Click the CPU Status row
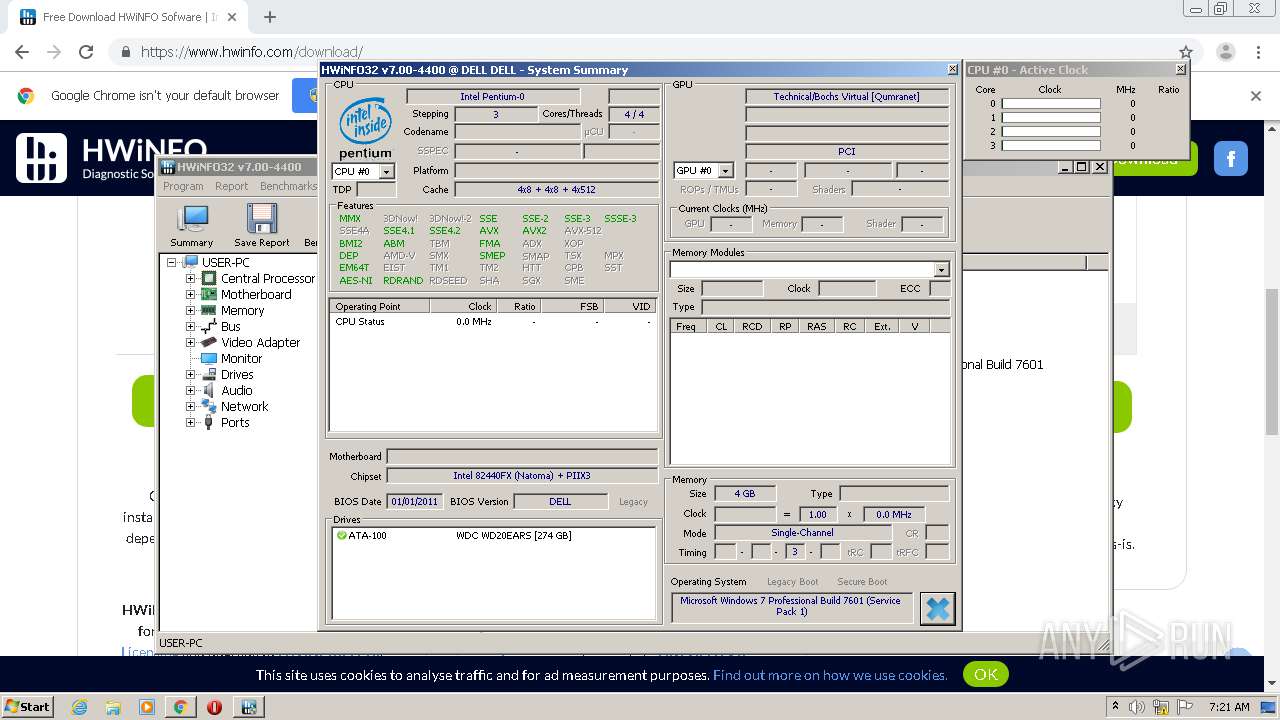The height and width of the screenshot is (720, 1280). click(493, 322)
